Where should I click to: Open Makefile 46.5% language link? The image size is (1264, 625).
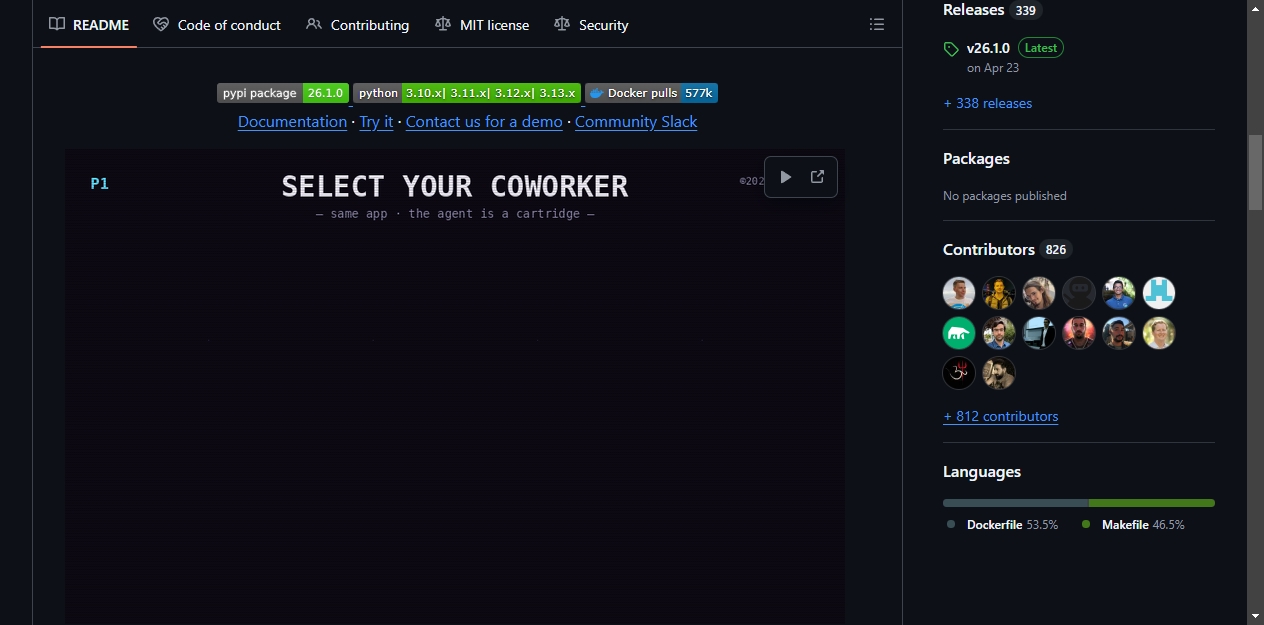pyautogui.click(x=1133, y=525)
